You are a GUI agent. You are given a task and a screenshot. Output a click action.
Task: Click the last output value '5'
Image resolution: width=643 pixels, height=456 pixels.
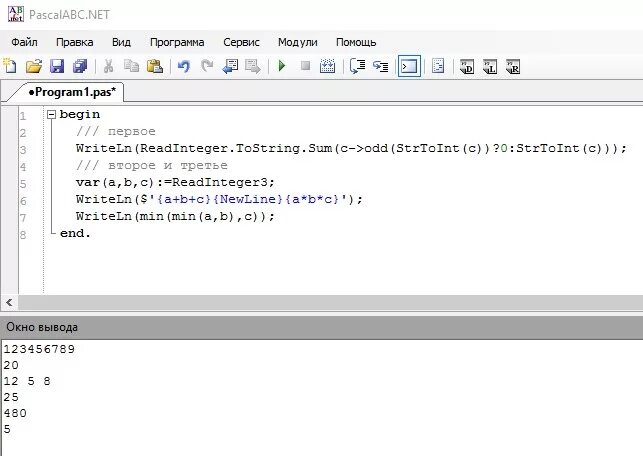[7, 429]
